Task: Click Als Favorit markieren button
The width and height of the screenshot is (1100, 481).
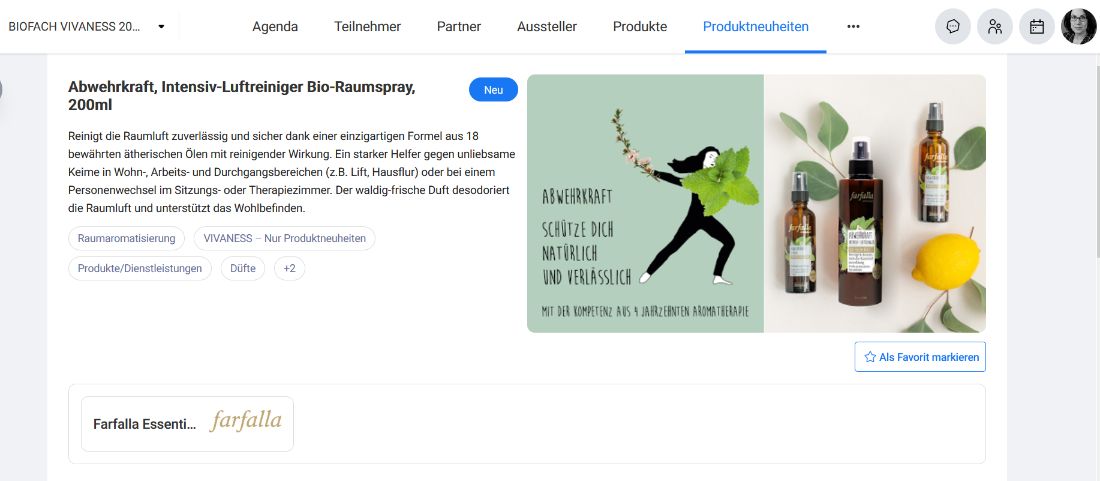Action: (x=920, y=357)
